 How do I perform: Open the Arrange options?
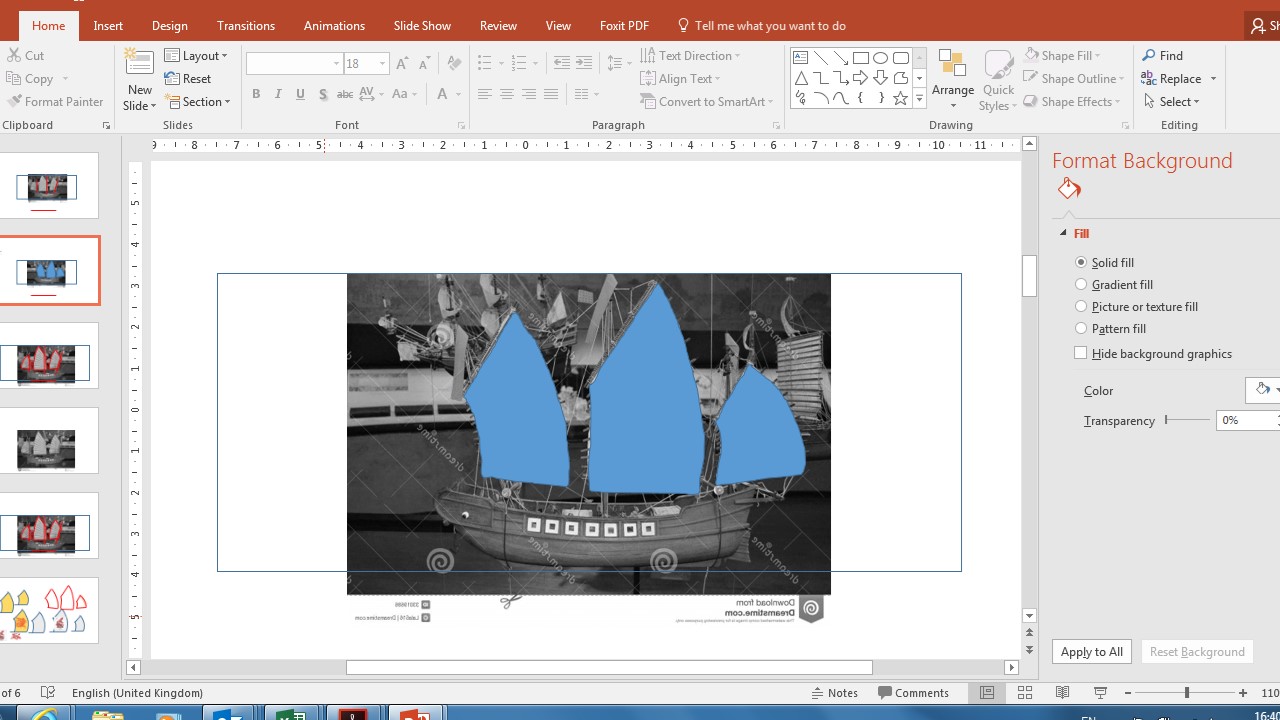952,79
